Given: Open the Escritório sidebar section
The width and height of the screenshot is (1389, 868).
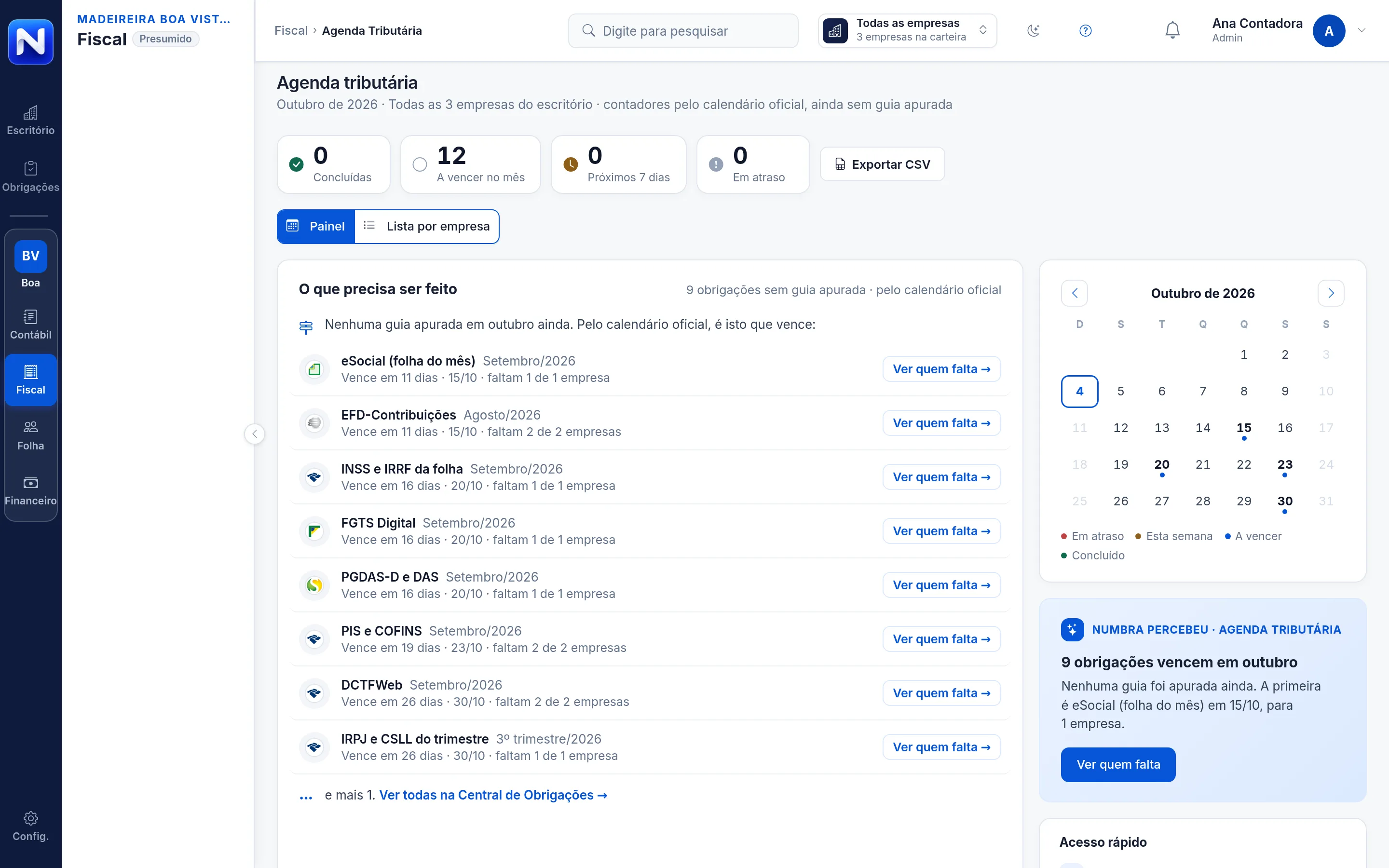Looking at the screenshot, I should (x=30, y=121).
